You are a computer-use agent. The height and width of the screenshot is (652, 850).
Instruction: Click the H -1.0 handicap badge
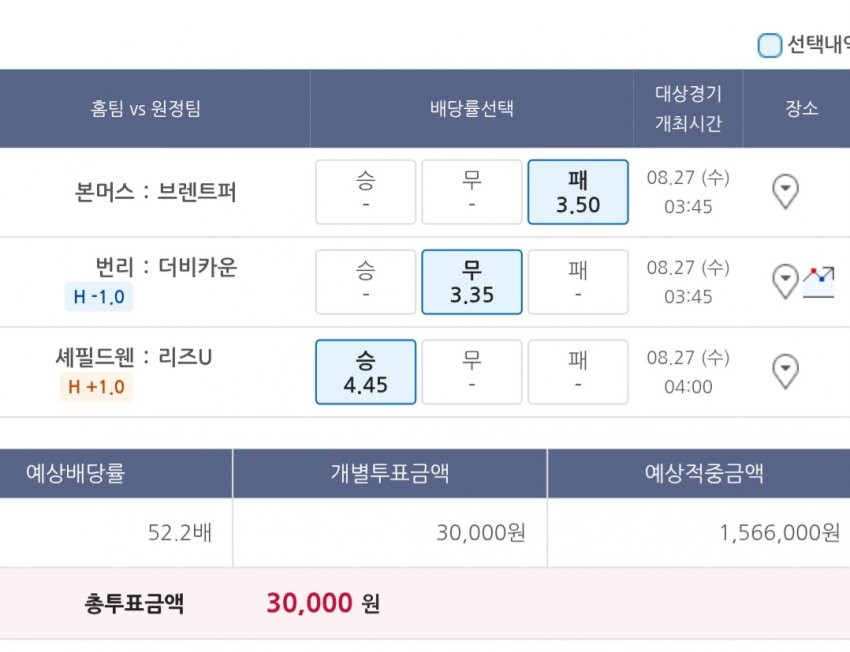(98, 297)
